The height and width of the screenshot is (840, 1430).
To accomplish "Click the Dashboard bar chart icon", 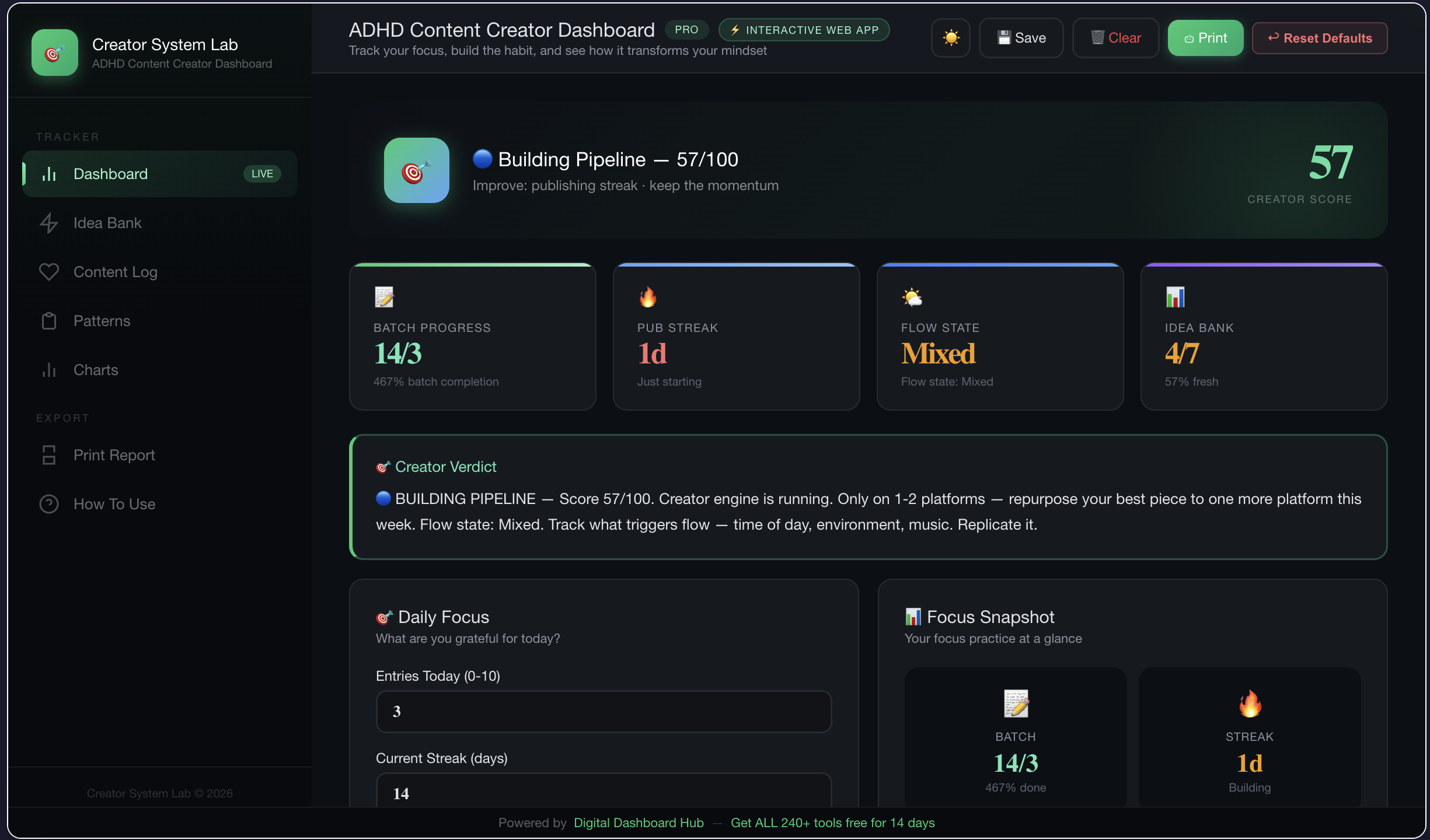I will coord(49,174).
